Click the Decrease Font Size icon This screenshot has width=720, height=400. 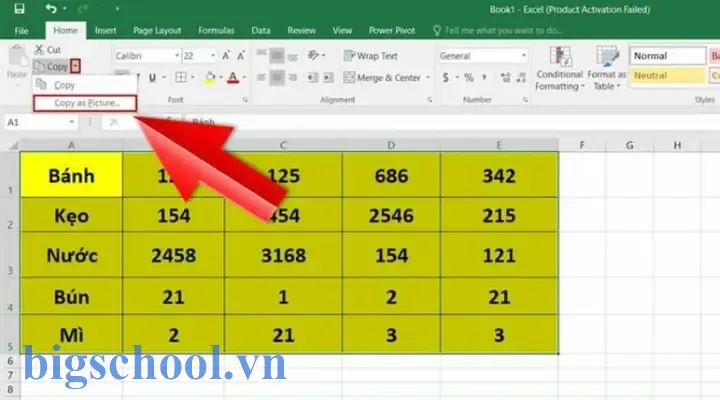pyautogui.click(x=241, y=56)
